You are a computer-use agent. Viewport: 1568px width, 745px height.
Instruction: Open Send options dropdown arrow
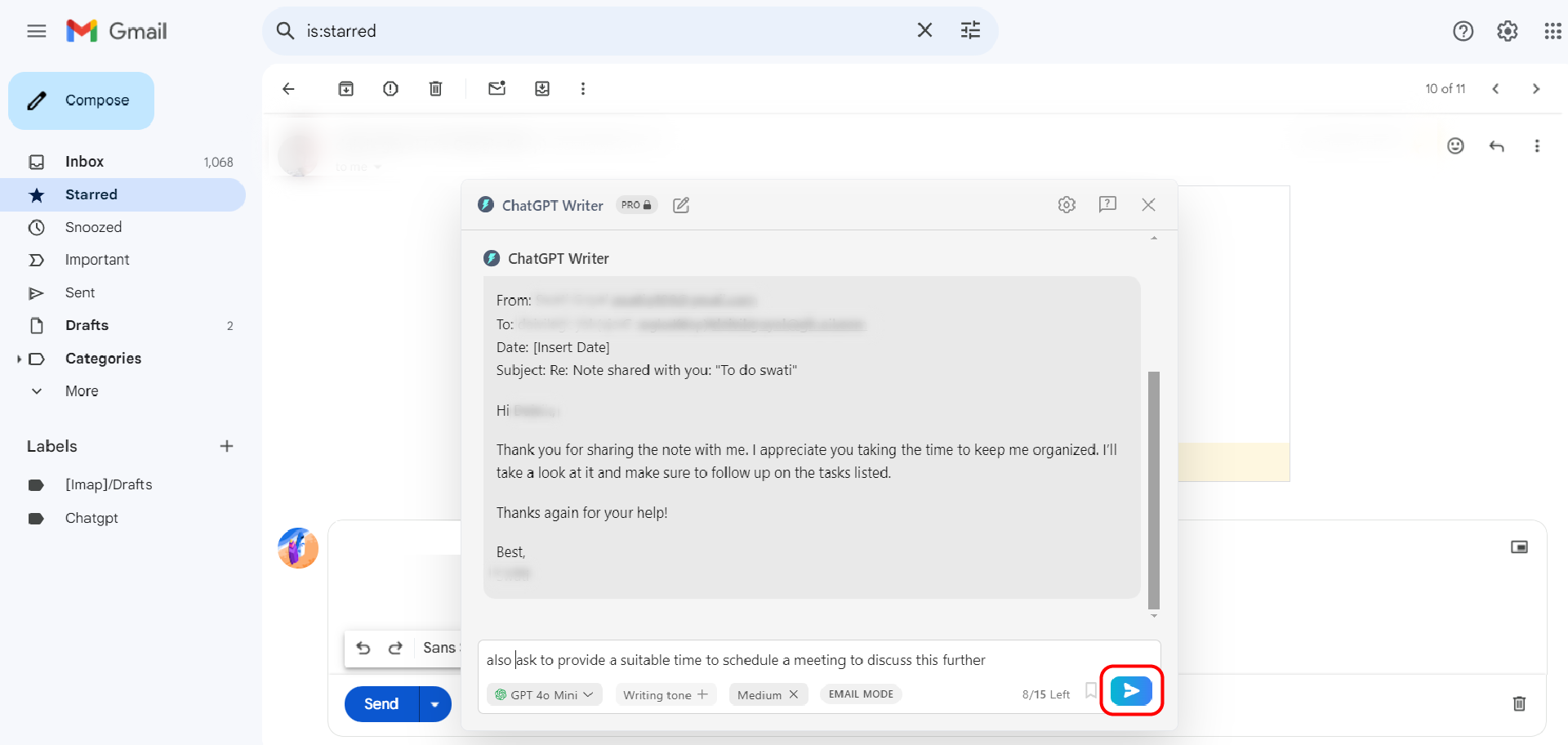pyautogui.click(x=435, y=704)
